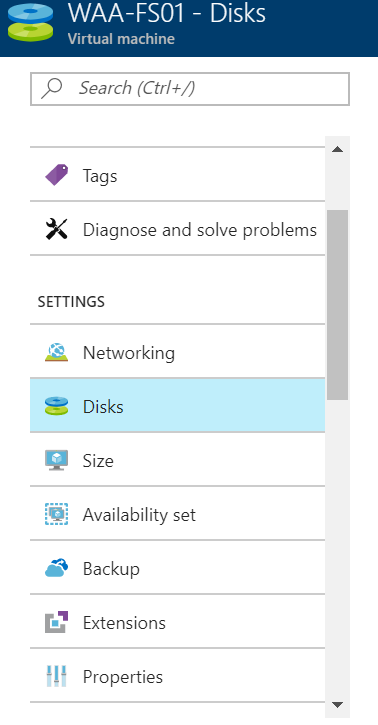
Task: Click the Extensions puzzle icon
Action: 56,622
